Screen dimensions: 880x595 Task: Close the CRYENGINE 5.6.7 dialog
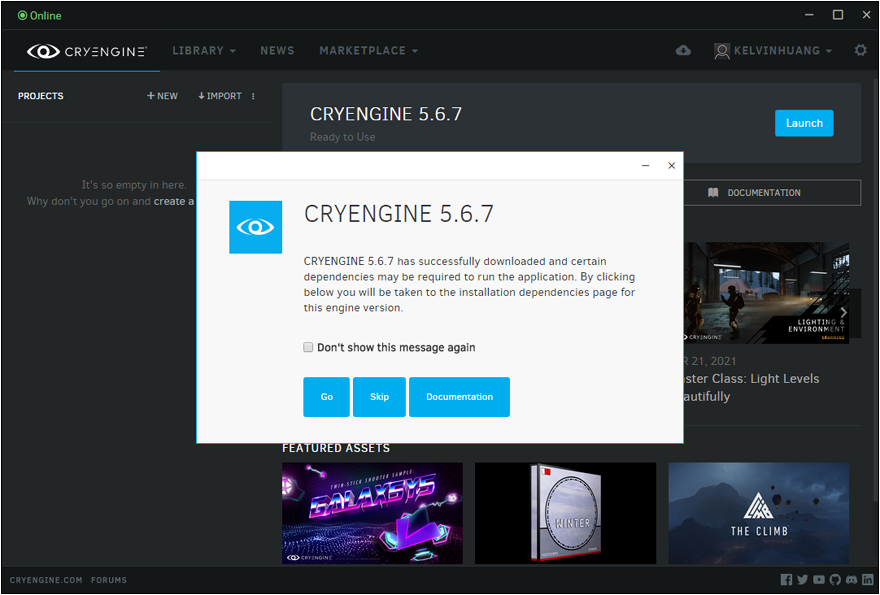click(x=671, y=166)
